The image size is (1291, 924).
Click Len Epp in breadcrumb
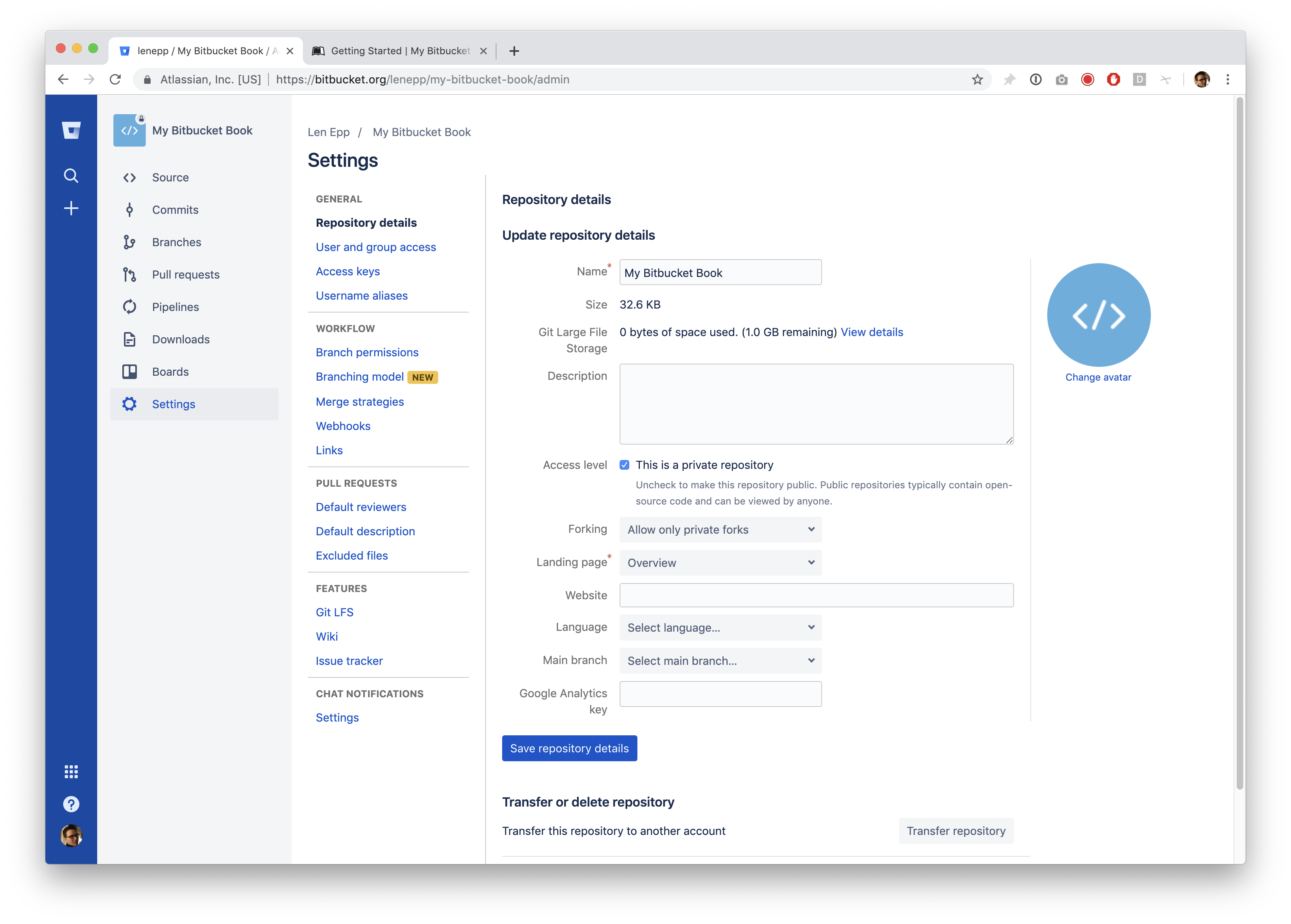pyautogui.click(x=328, y=132)
